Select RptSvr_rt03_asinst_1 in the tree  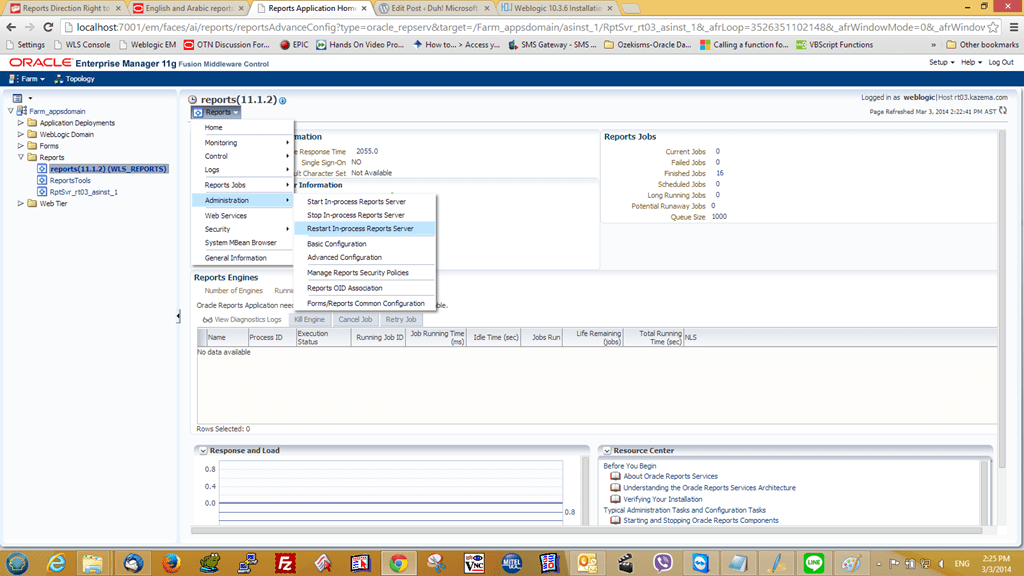(84, 192)
